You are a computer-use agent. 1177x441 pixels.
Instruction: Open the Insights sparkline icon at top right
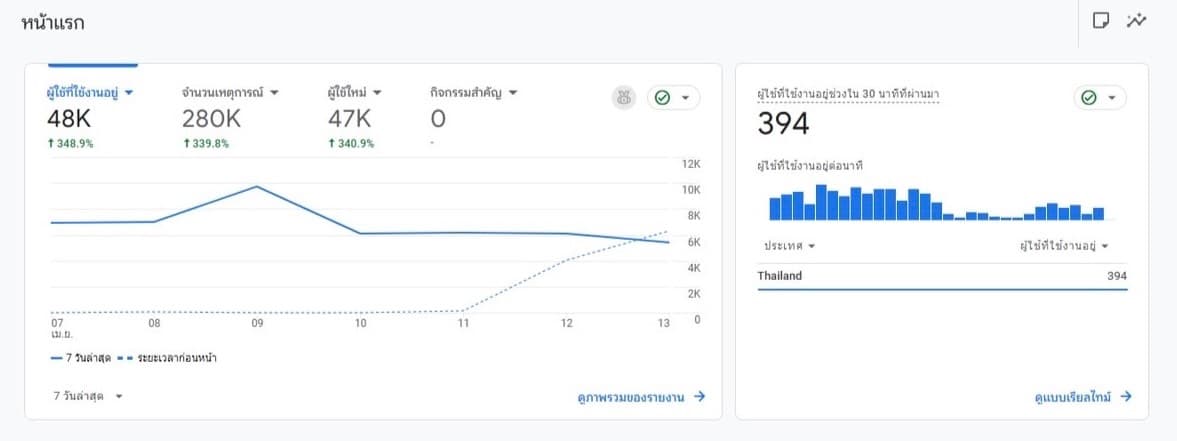[x=1135, y=21]
